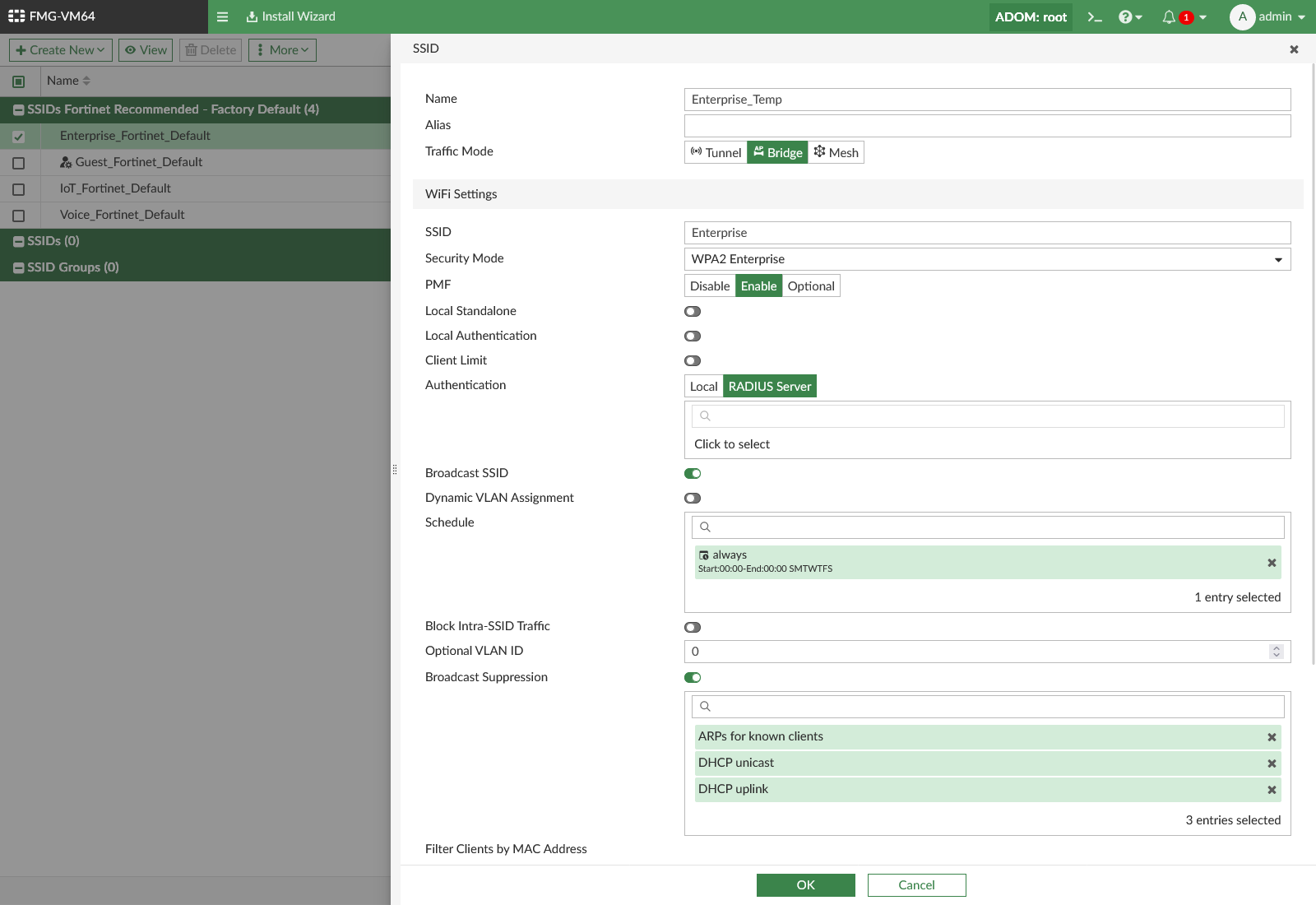1316x905 pixels.
Task: Launch the Install Wizard
Action: tap(291, 16)
